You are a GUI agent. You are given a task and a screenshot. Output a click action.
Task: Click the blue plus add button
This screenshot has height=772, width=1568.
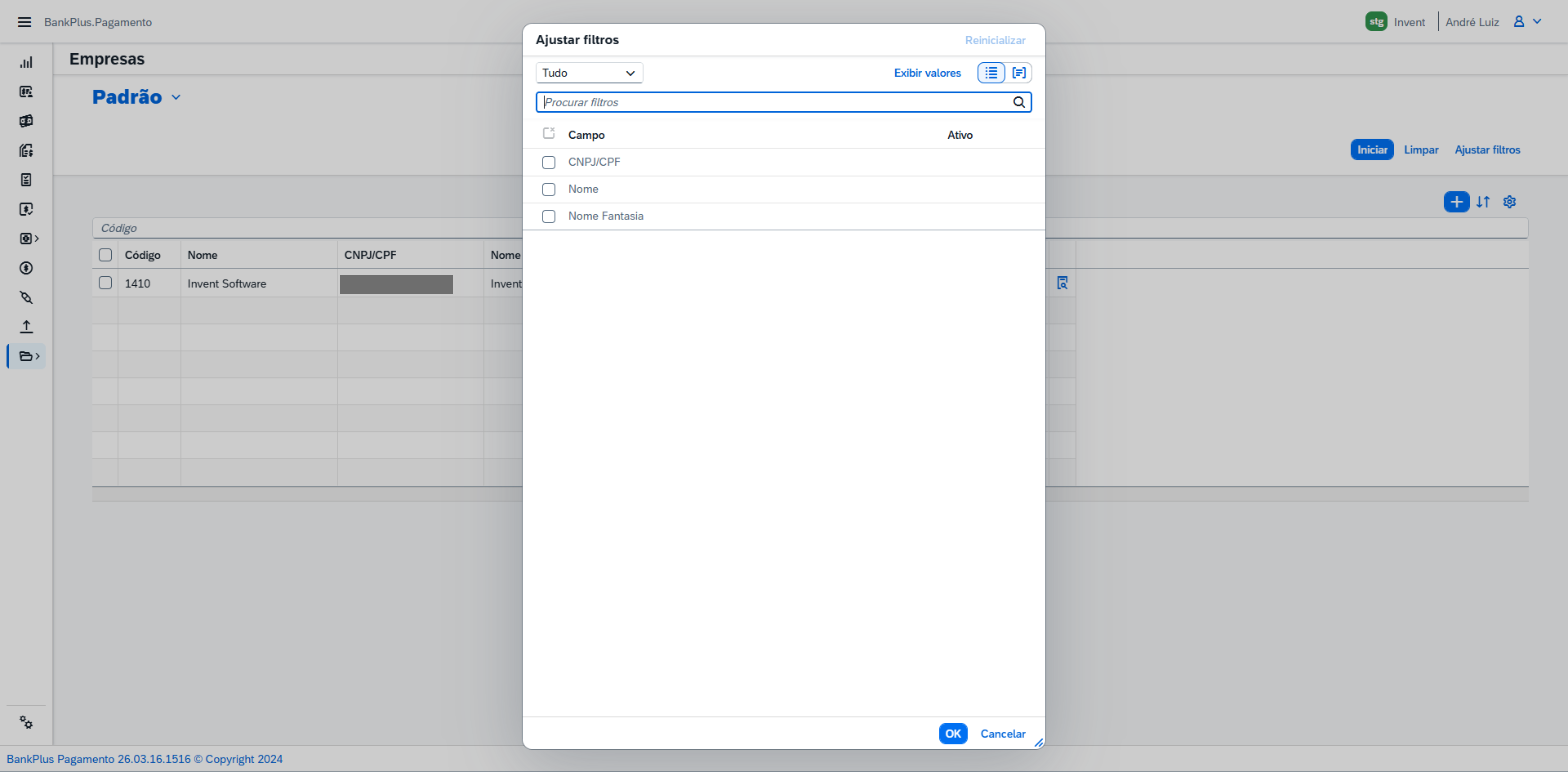pos(1456,202)
